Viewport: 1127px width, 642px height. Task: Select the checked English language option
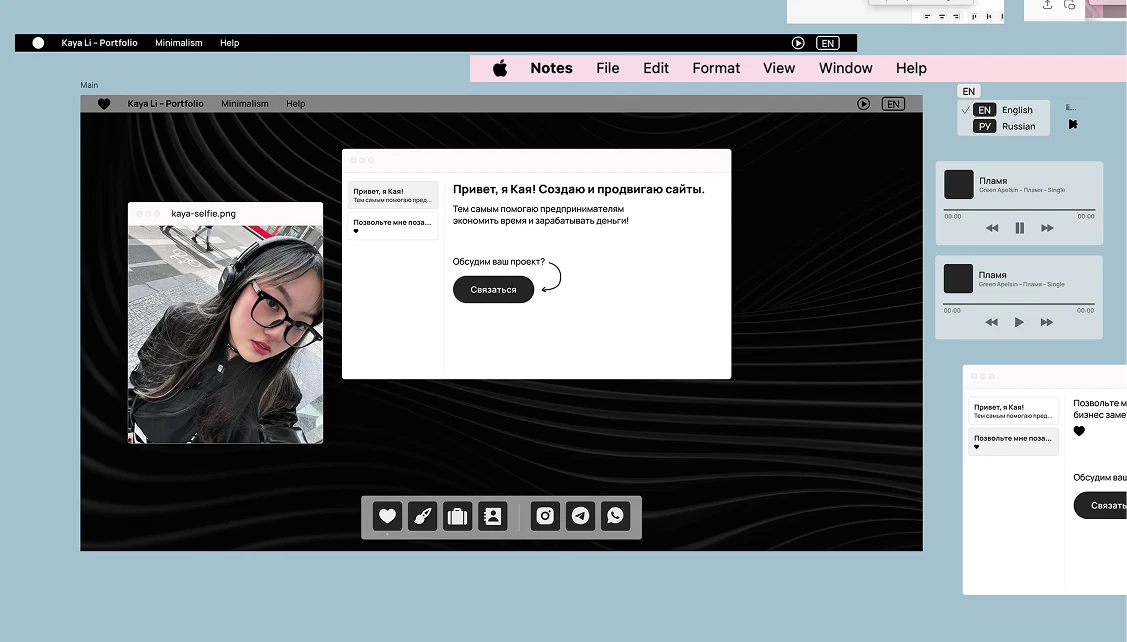tap(1003, 110)
